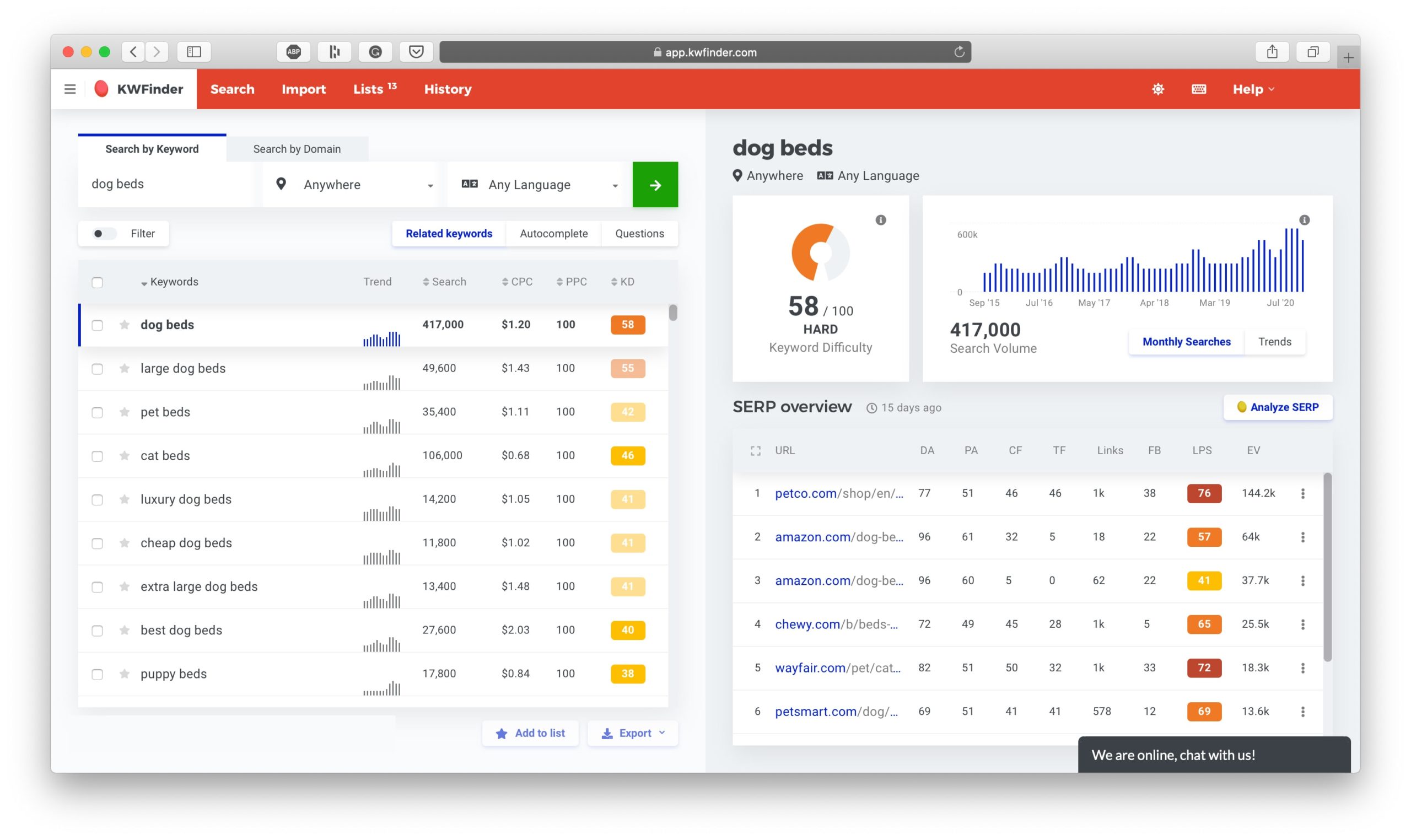1411x840 pixels.
Task: Sort by the PPC column
Action: click(x=571, y=282)
